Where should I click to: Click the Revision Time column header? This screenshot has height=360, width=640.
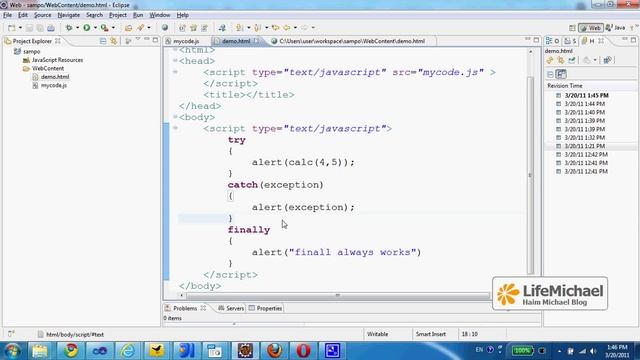pyautogui.click(x=564, y=86)
